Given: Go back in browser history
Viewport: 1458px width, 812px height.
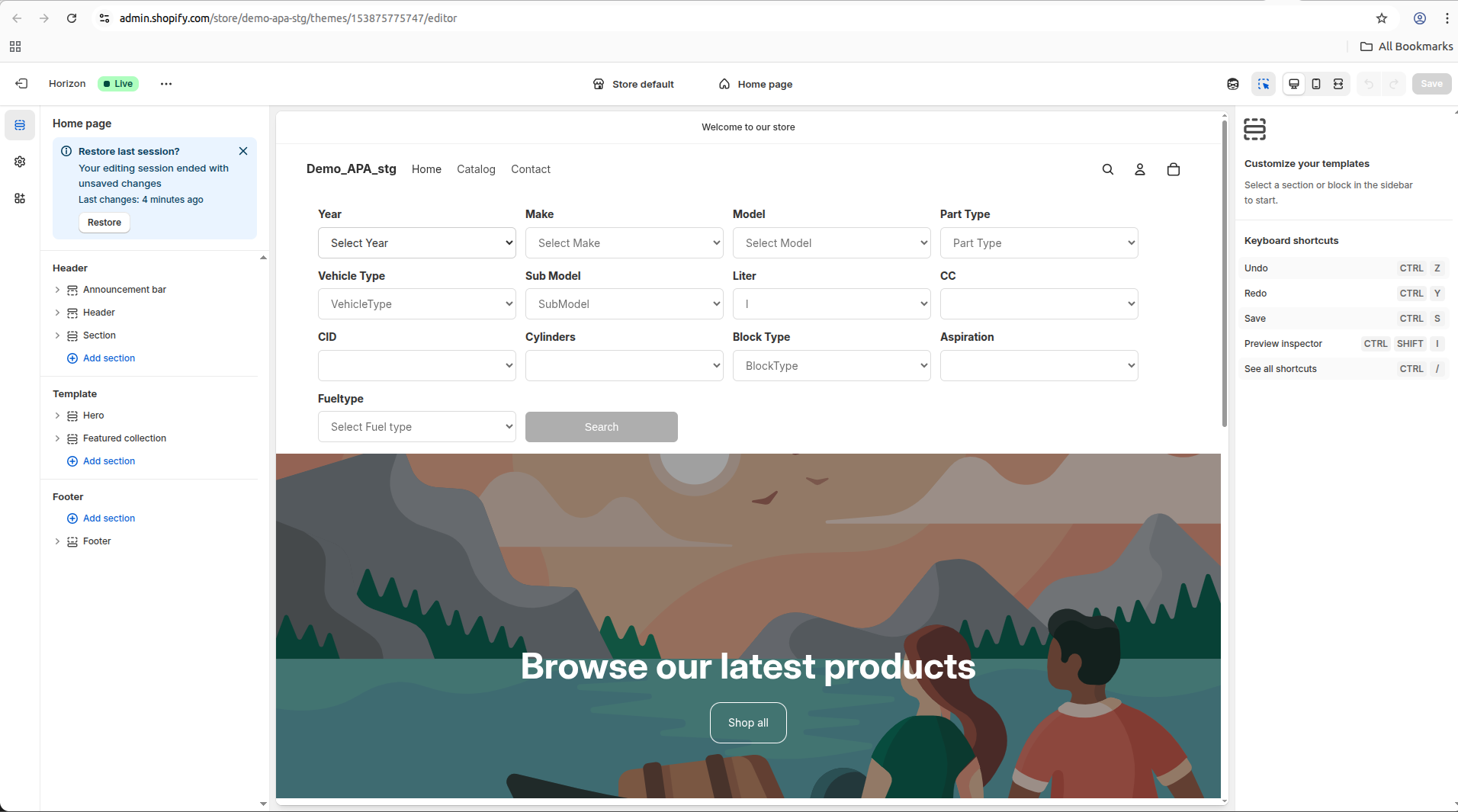Looking at the screenshot, I should [17, 18].
